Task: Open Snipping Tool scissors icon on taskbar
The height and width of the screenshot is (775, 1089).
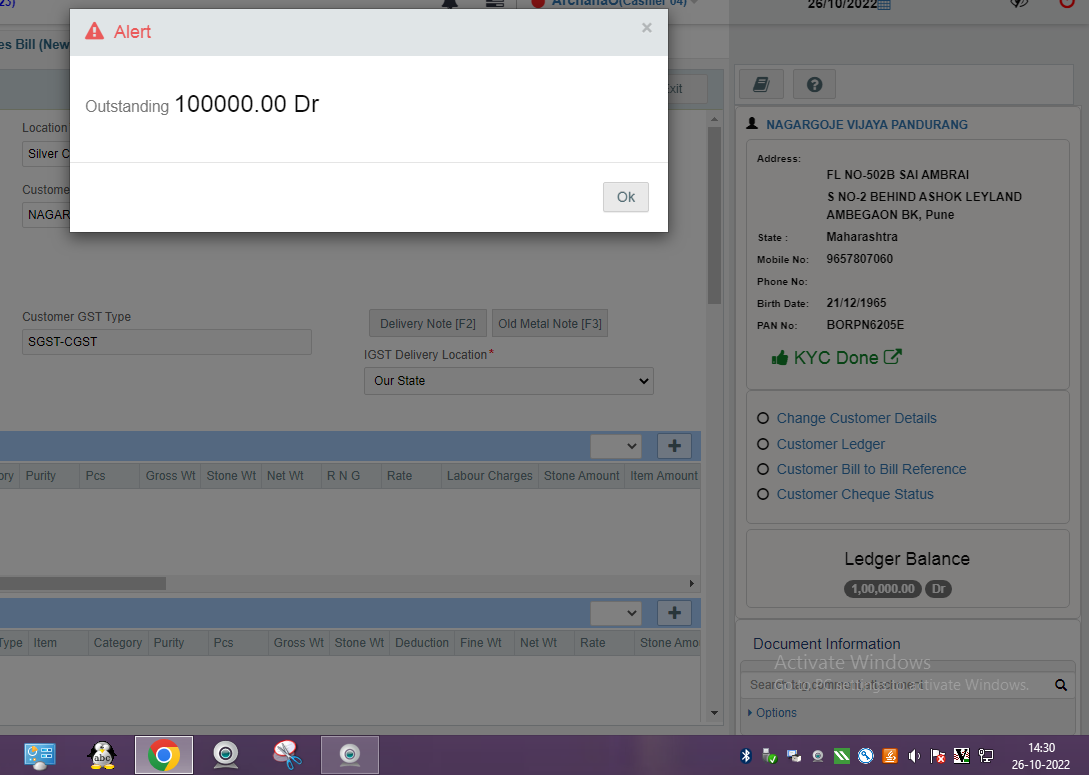Action: coord(287,755)
